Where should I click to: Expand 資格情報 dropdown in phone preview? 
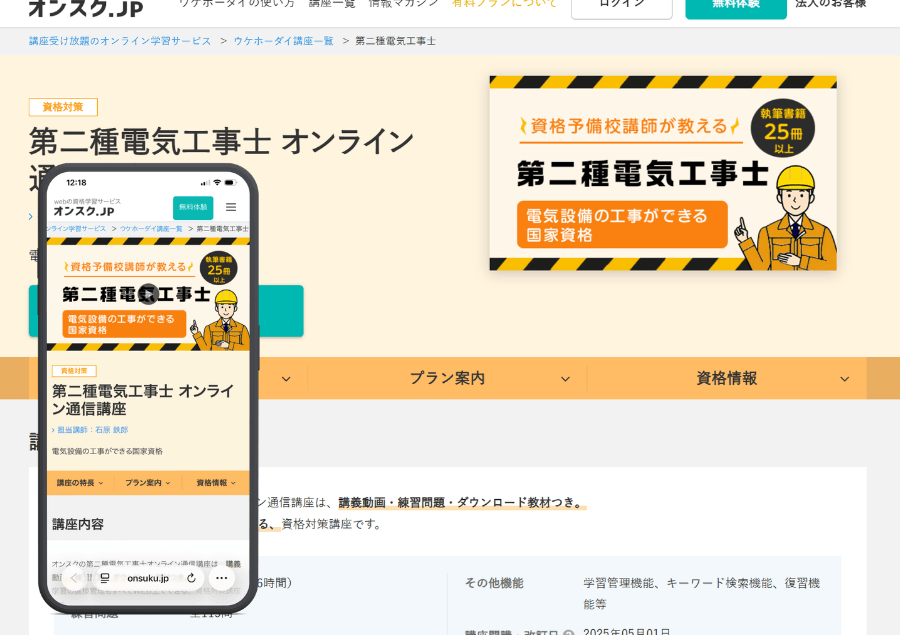pyautogui.click(x=215, y=483)
